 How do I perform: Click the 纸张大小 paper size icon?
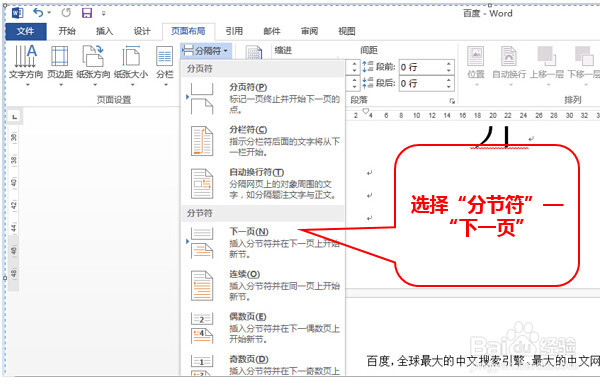click(x=131, y=56)
